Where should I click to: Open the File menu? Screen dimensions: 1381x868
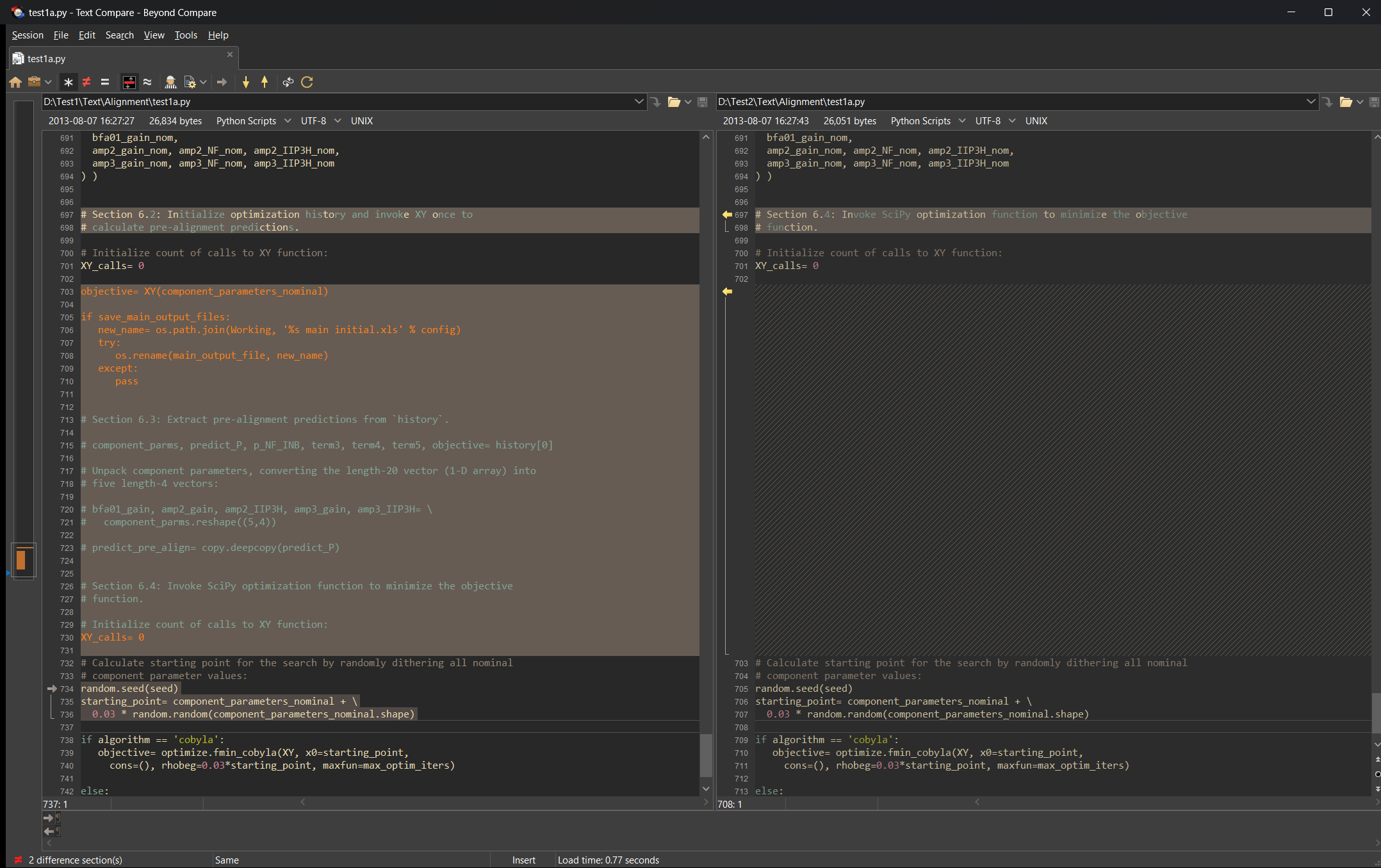[x=61, y=35]
